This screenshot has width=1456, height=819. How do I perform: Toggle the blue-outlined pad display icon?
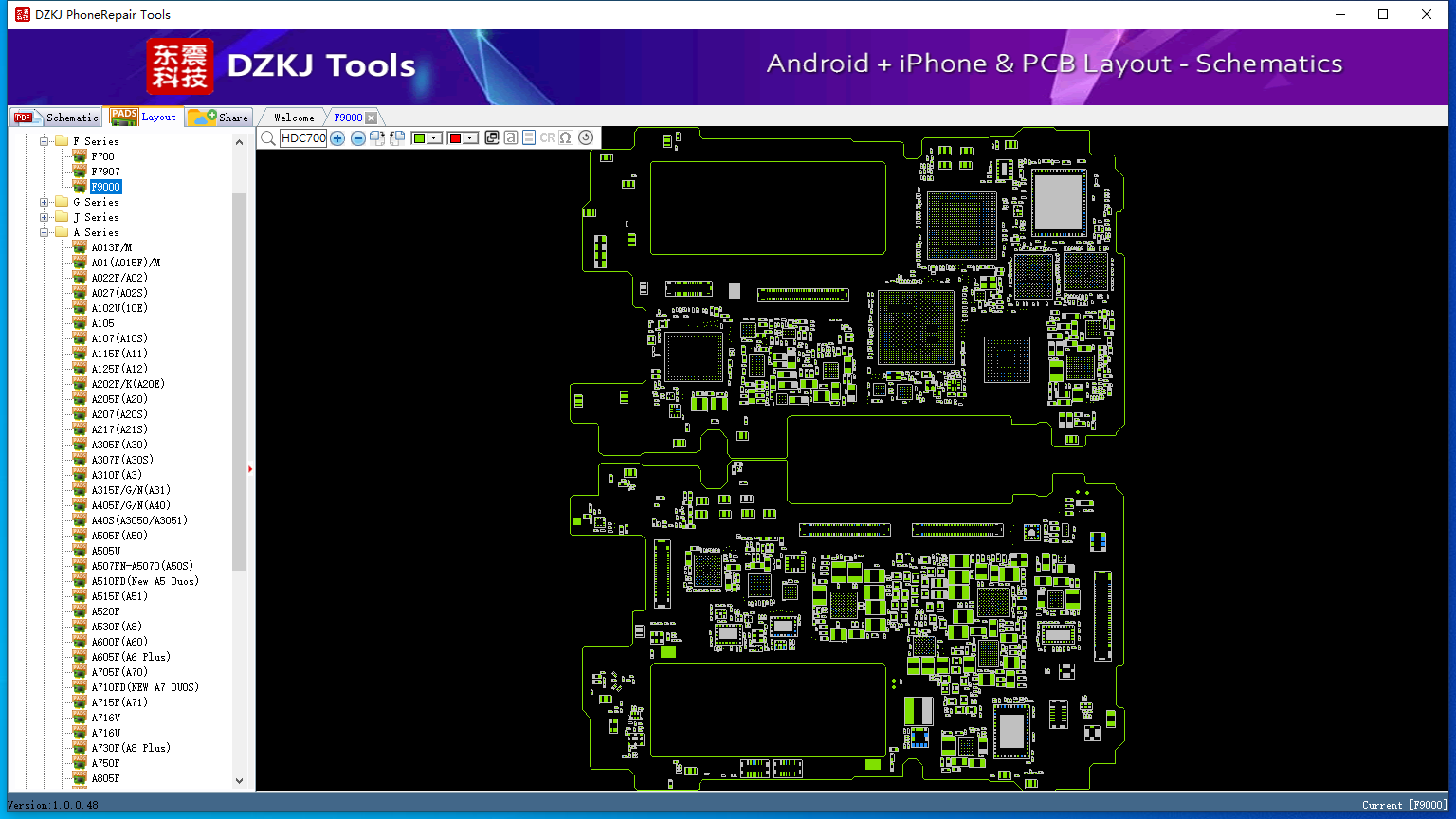tap(529, 138)
